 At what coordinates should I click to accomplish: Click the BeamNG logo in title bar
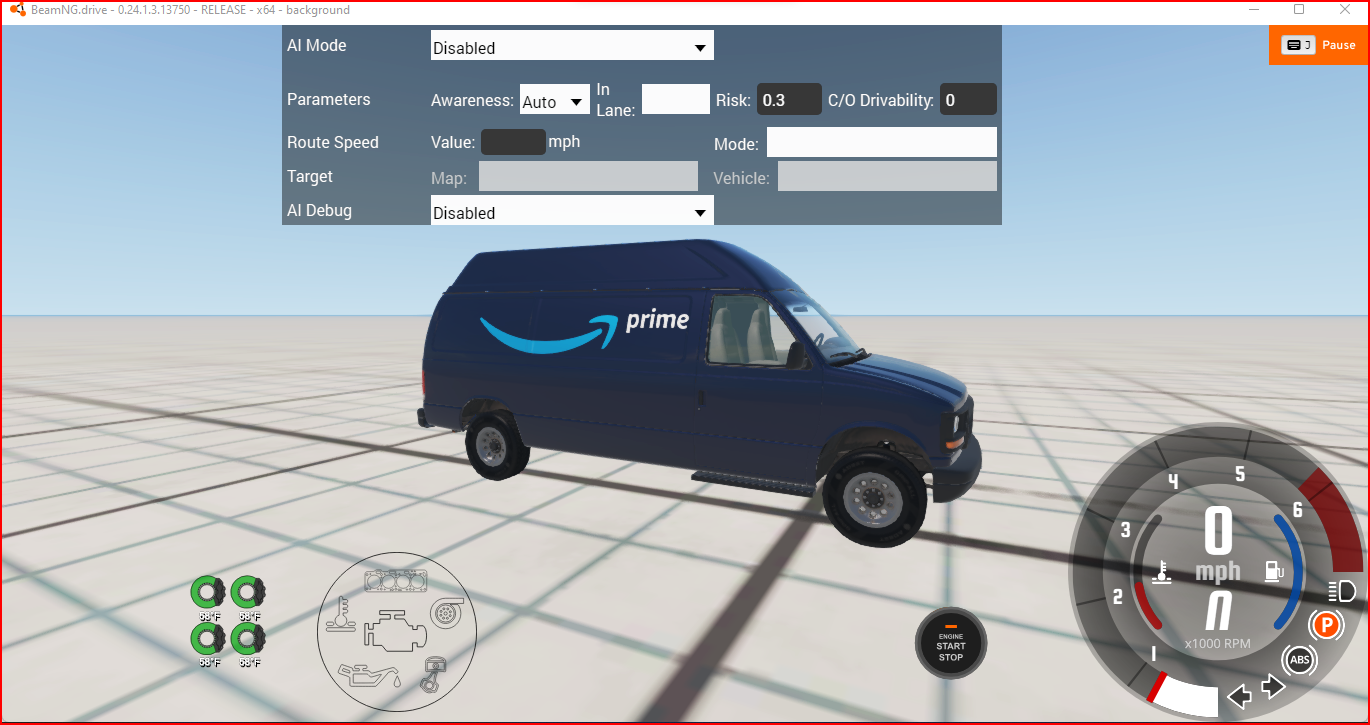(16, 10)
